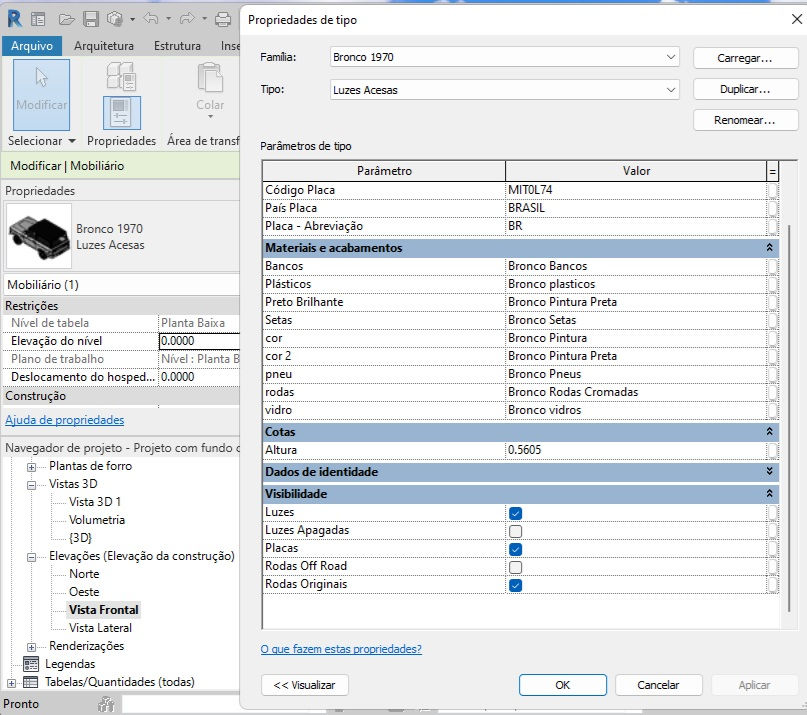Select Volumetria view in project browser
807x715 pixels.
pyautogui.click(x=97, y=520)
